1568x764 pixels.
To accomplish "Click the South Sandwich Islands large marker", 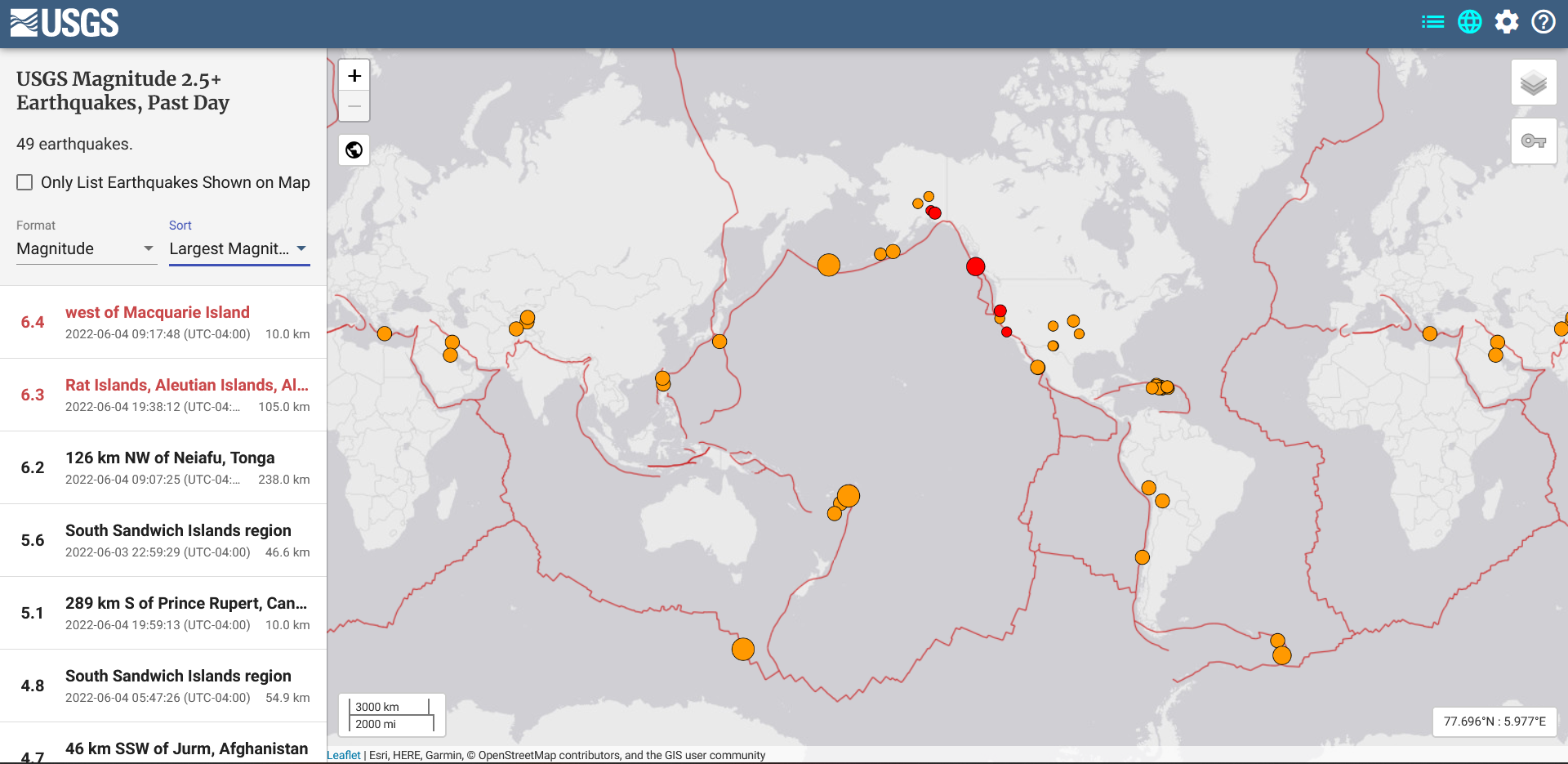I will coord(1282,655).
